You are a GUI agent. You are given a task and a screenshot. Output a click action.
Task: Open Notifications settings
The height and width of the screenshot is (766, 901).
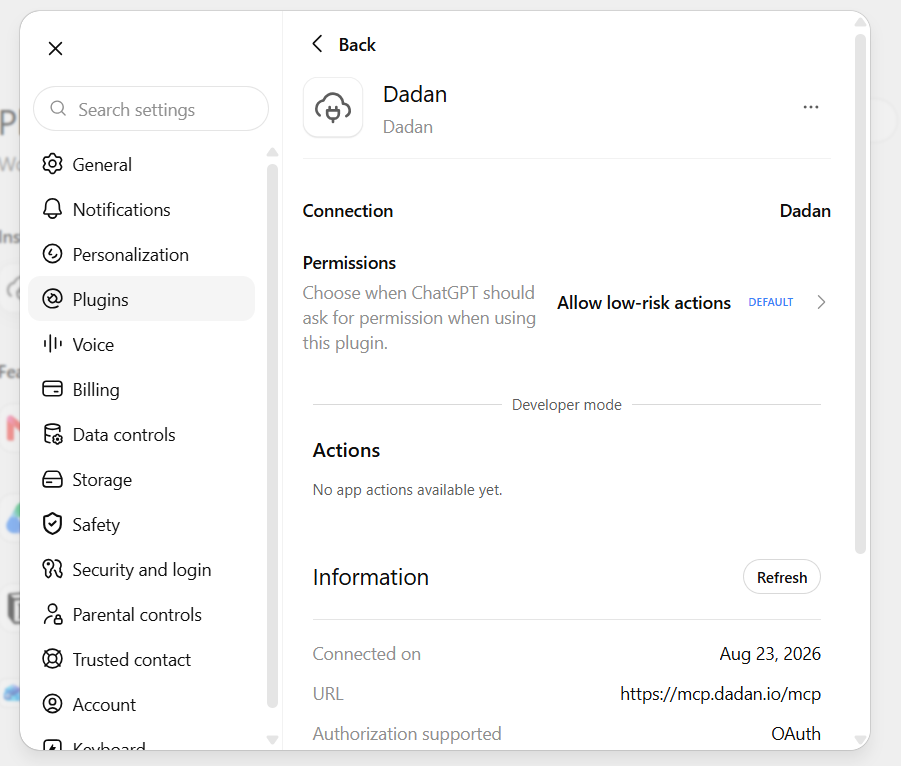(141, 209)
